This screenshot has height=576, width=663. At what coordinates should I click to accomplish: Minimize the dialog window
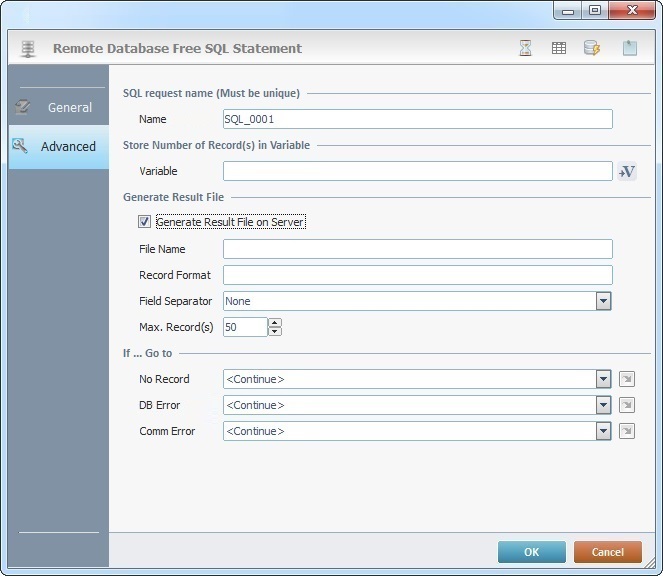point(568,10)
